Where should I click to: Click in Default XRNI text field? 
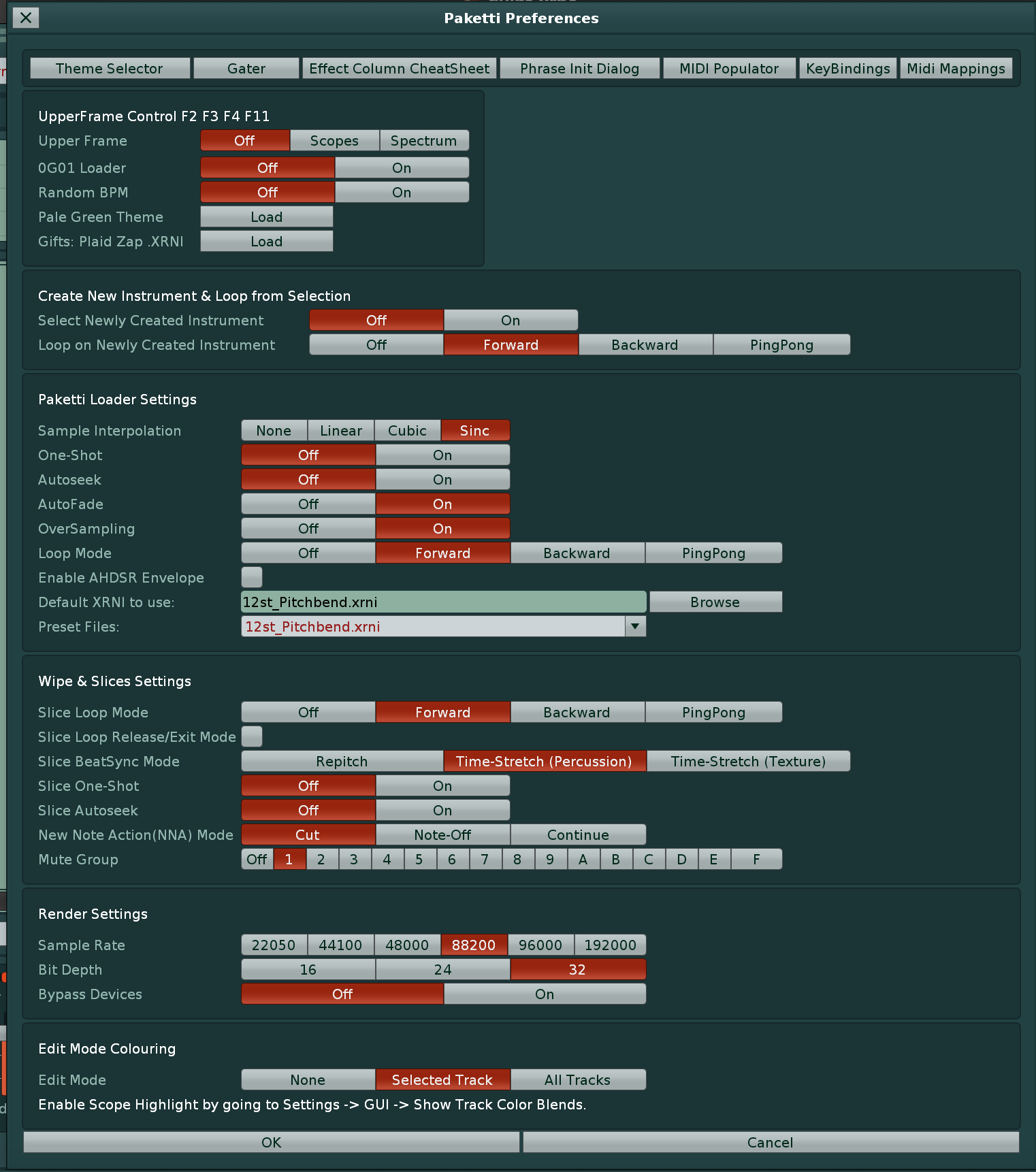[x=442, y=602]
